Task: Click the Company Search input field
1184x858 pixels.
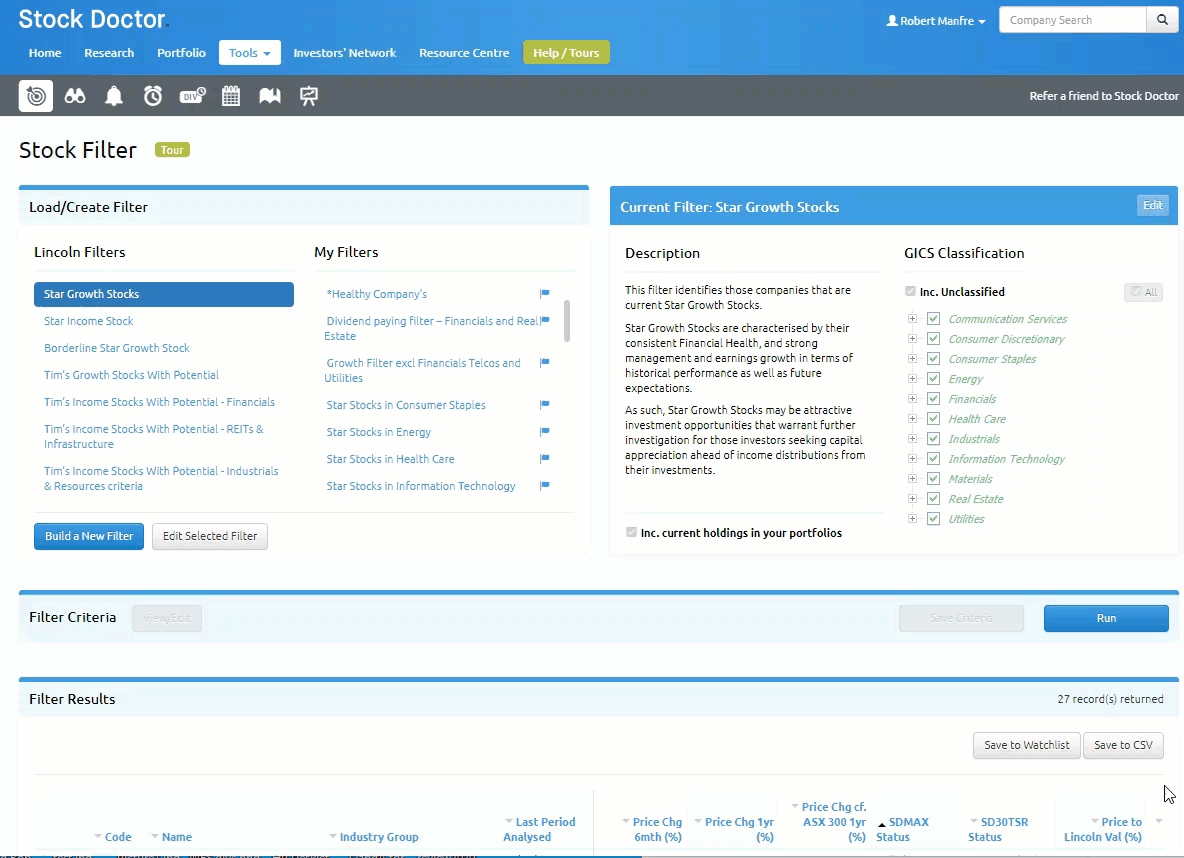Action: click(x=1073, y=20)
